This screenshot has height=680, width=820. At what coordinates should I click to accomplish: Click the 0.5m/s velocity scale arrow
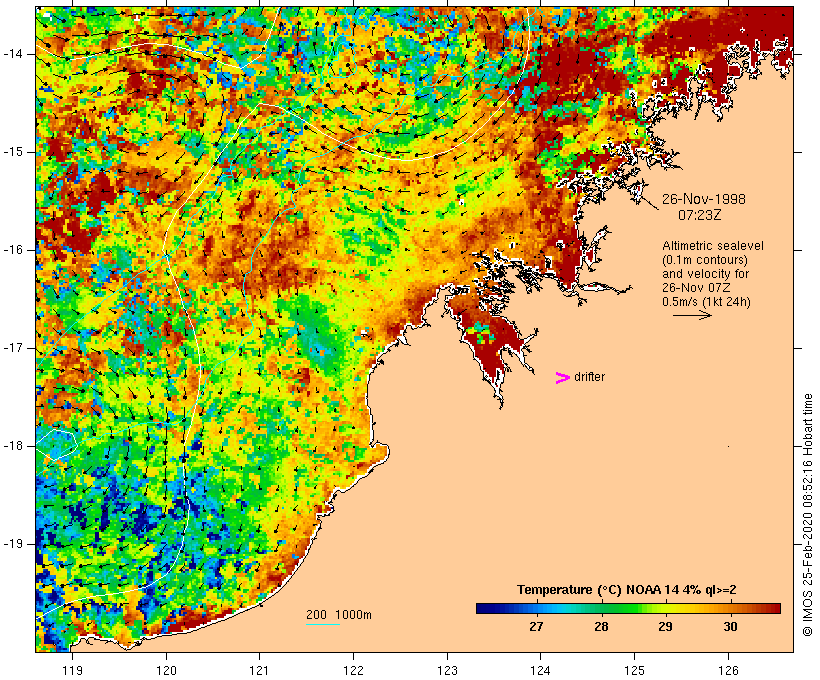pos(692,315)
